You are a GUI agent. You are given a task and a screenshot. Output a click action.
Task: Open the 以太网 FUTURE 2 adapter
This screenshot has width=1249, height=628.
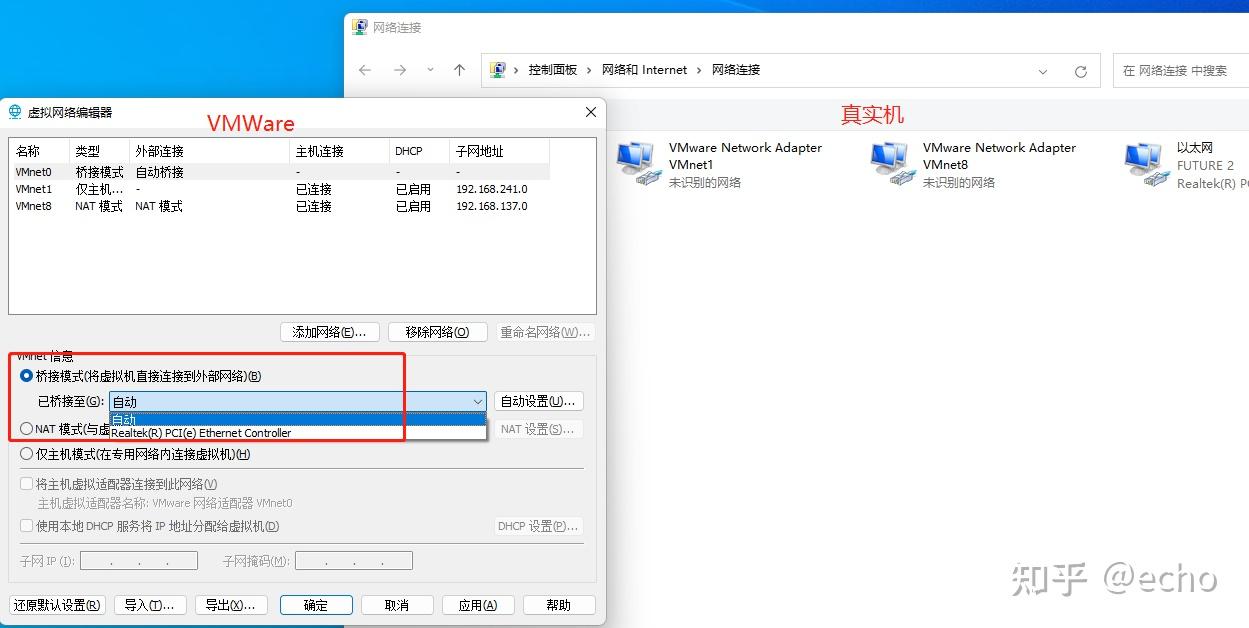1143,160
